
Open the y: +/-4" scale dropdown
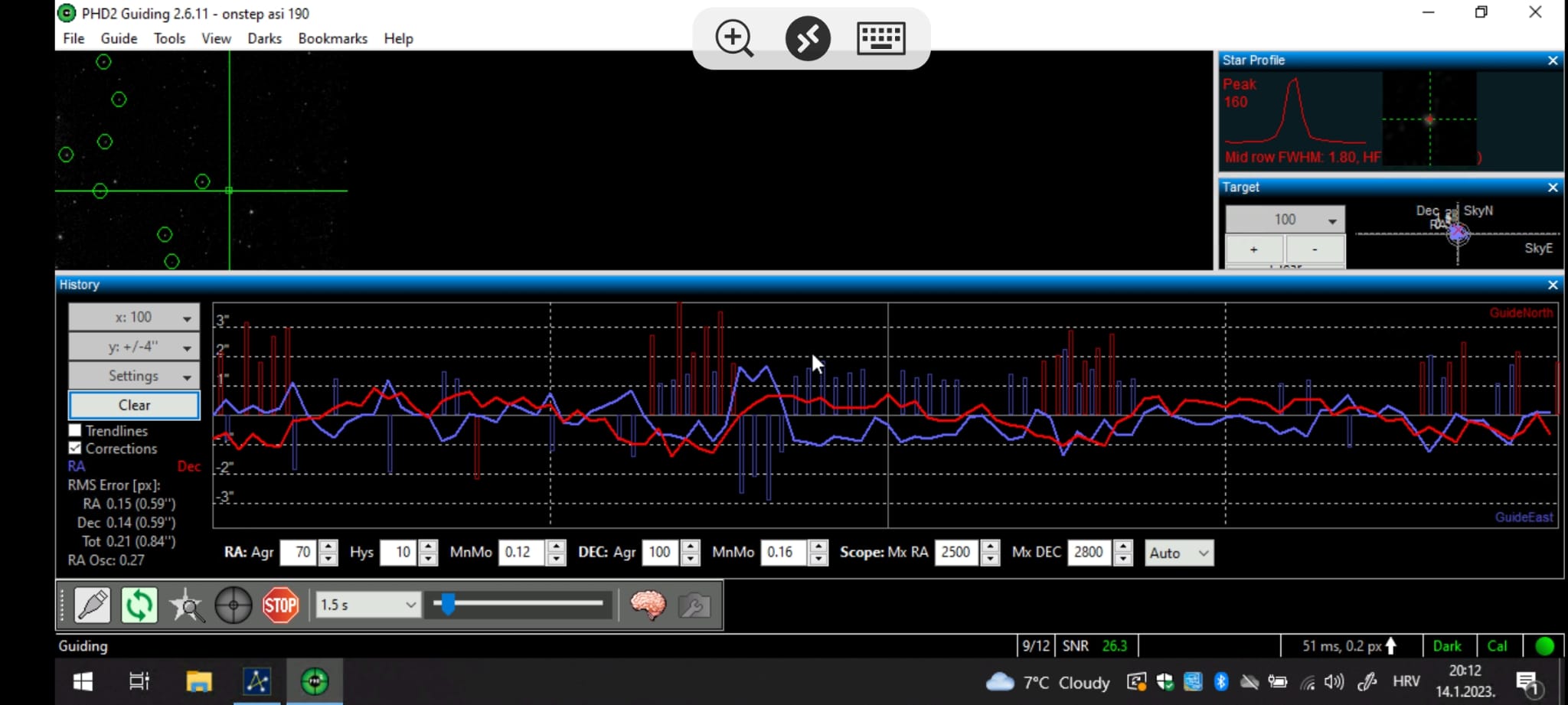pos(134,346)
